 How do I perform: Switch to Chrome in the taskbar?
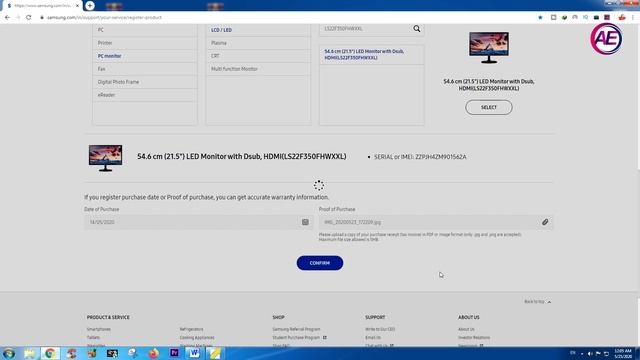point(50,353)
